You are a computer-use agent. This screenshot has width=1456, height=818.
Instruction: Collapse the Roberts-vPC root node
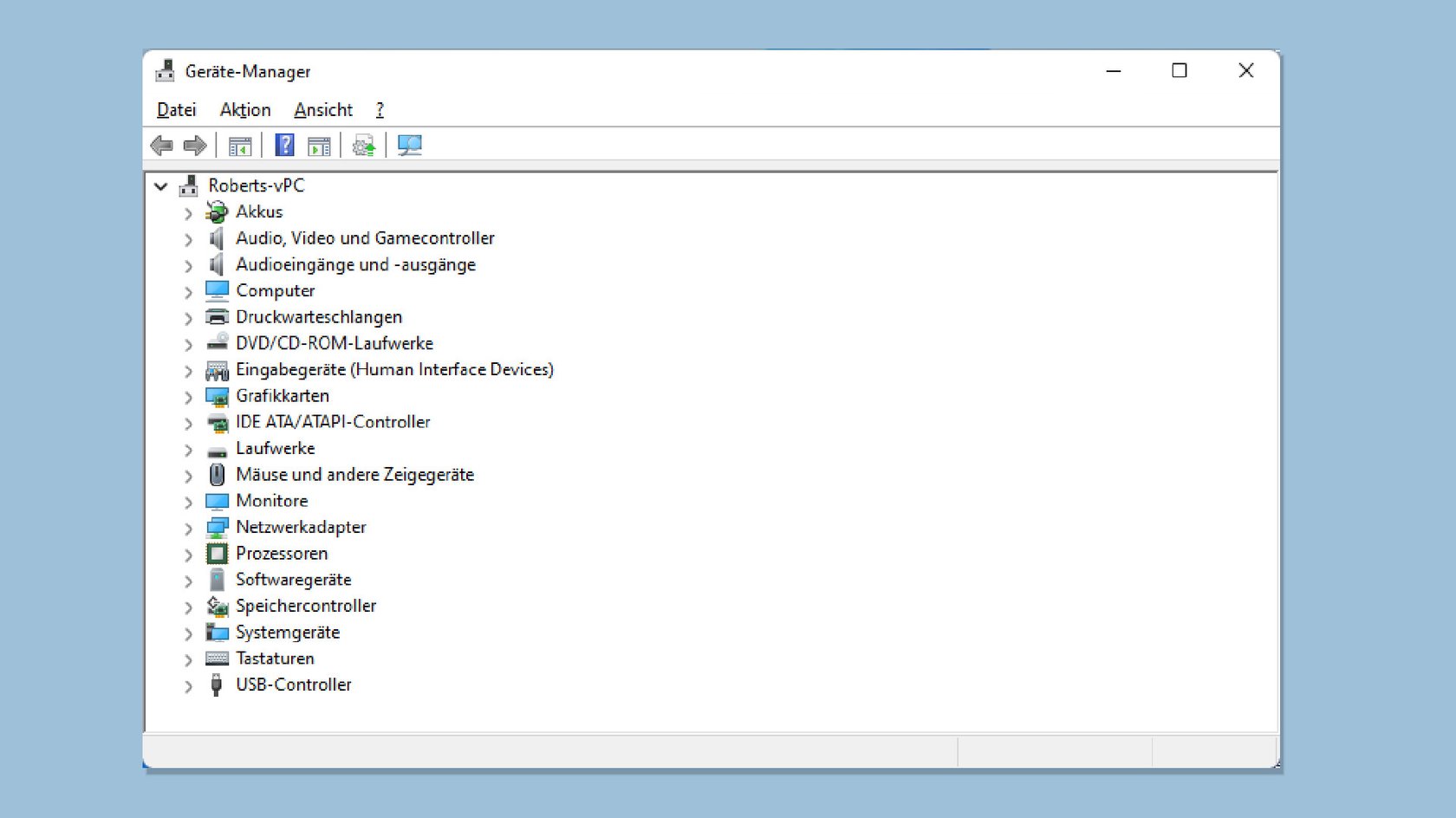point(161,186)
